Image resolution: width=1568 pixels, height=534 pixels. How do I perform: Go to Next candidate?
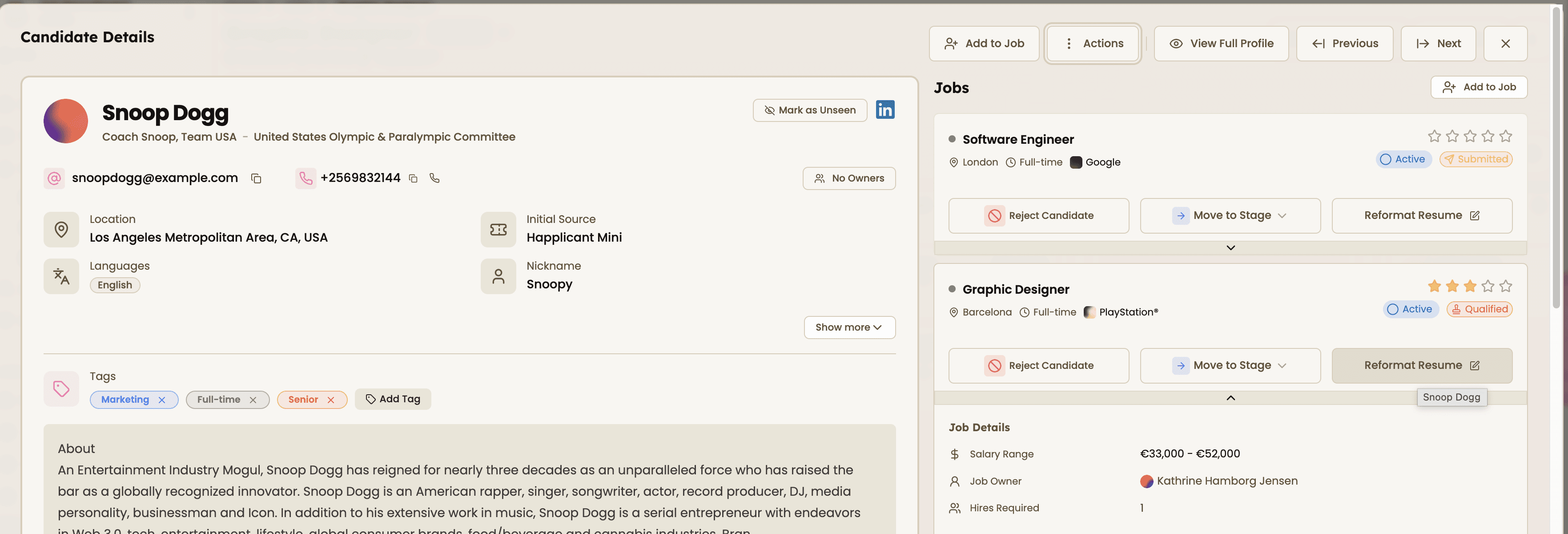click(1438, 43)
